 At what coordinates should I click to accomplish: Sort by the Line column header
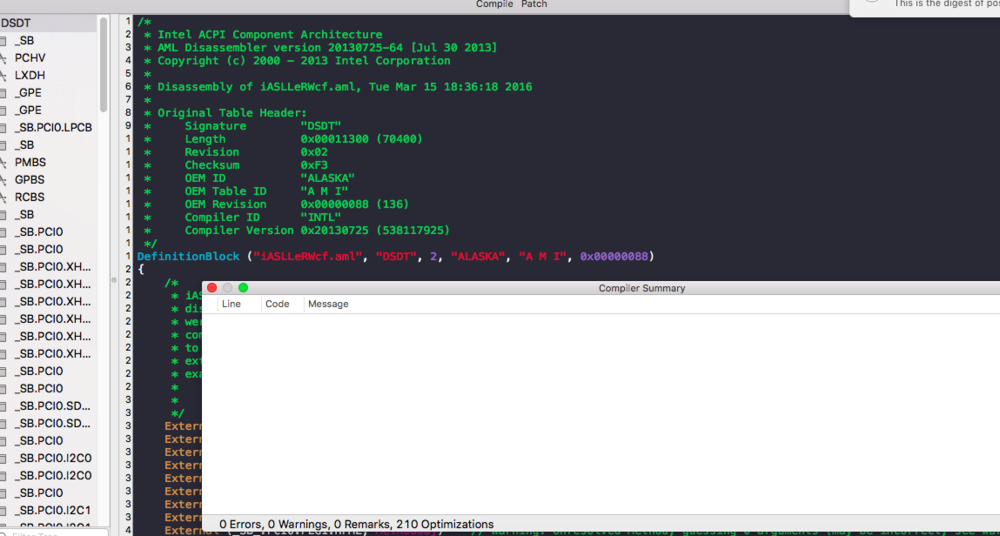point(231,304)
